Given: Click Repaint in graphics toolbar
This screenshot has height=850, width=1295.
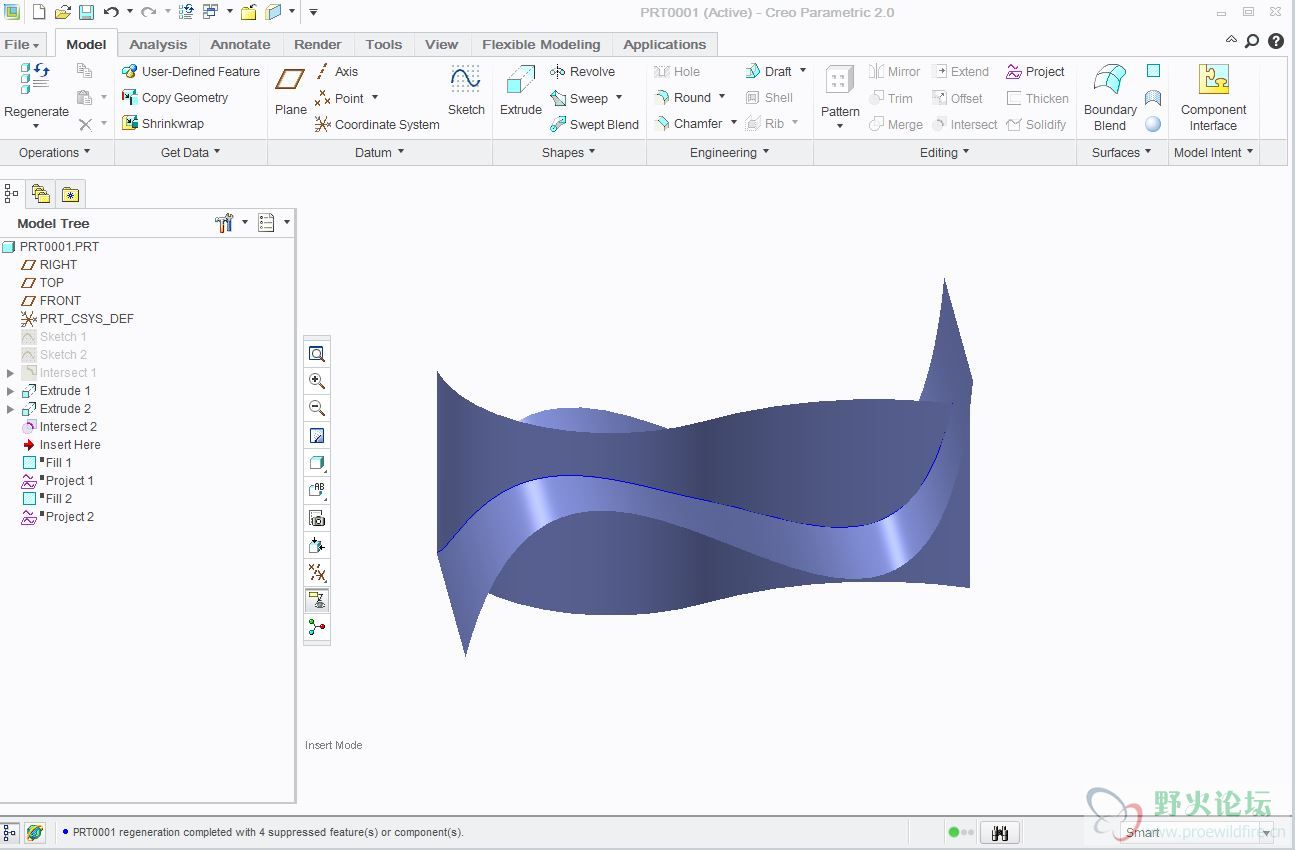Looking at the screenshot, I should pos(317,436).
